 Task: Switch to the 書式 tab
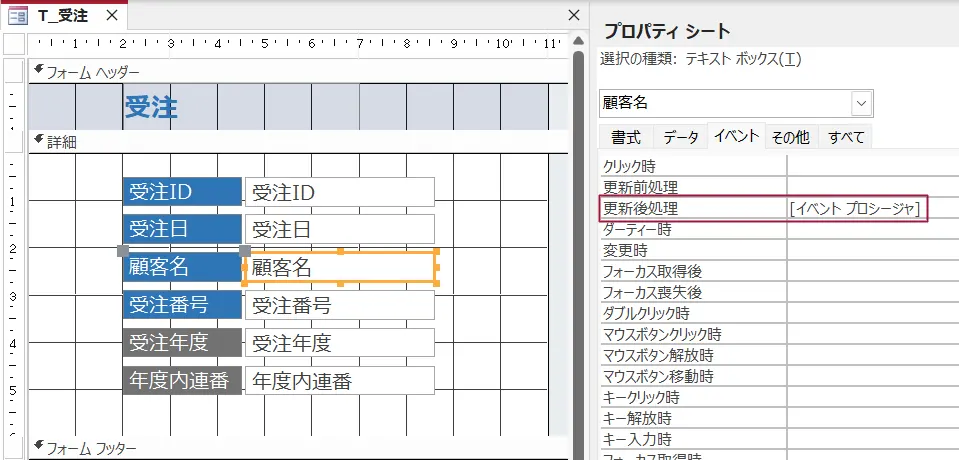tap(626, 138)
